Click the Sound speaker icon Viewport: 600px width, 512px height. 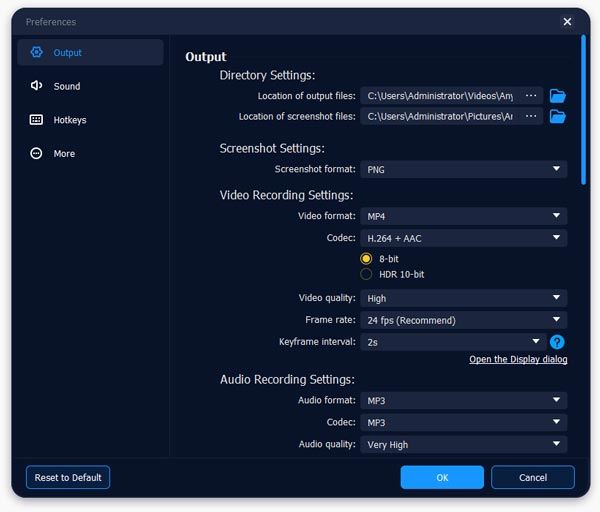(x=37, y=86)
